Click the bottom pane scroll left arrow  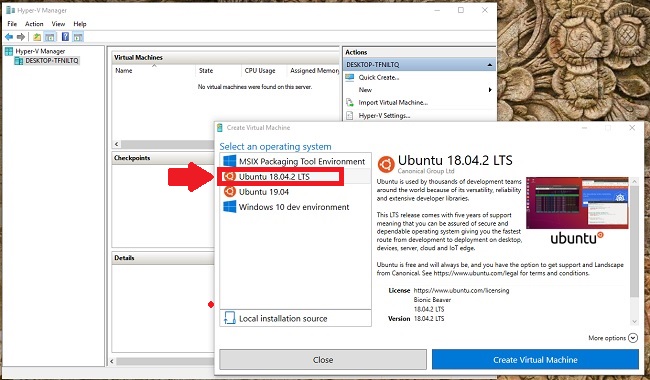click(x=112, y=361)
